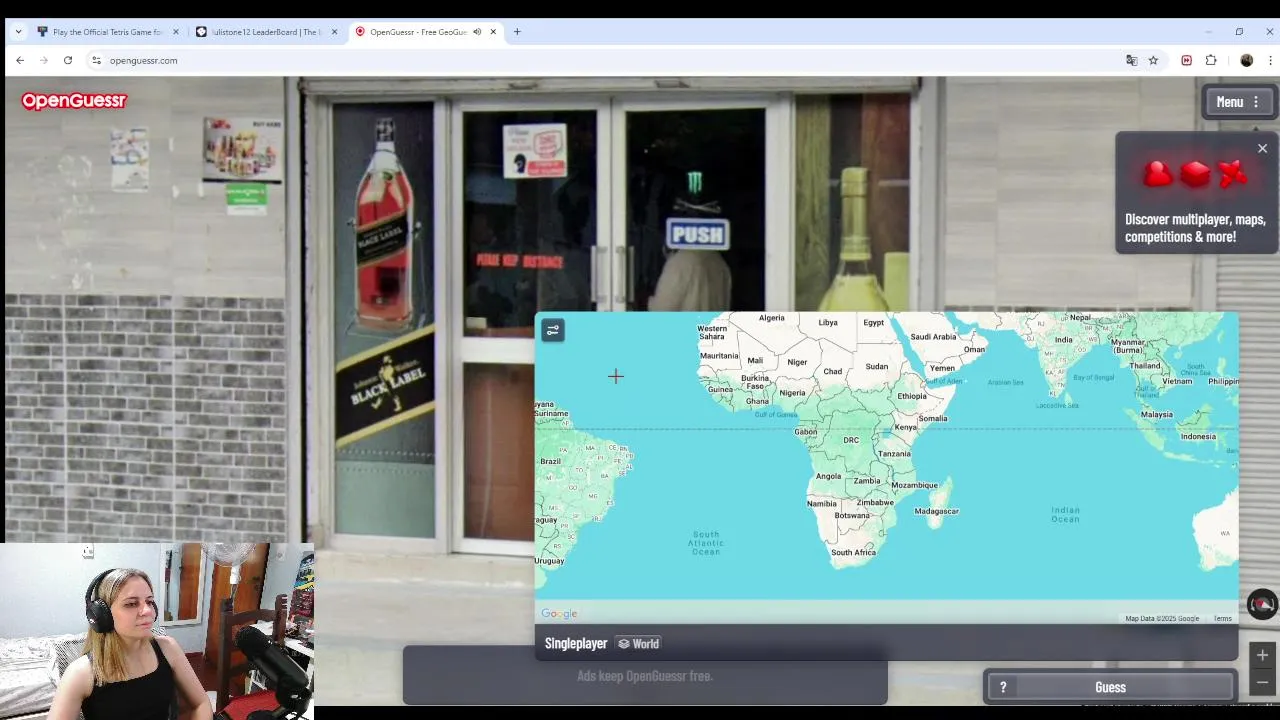Click Saudi Arabia on the map
The width and height of the screenshot is (1280, 720).
click(933, 337)
